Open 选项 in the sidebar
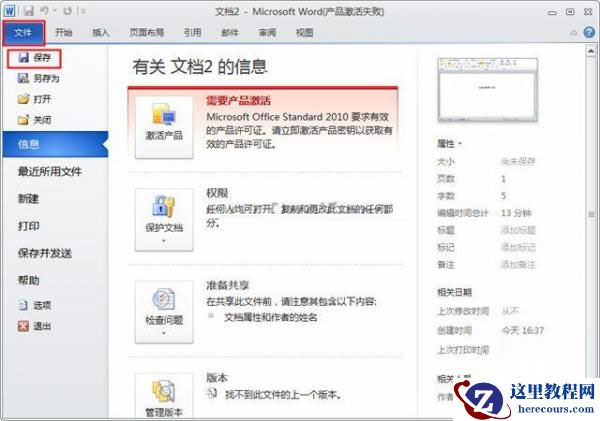The width and height of the screenshot is (600, 421). 34,305
